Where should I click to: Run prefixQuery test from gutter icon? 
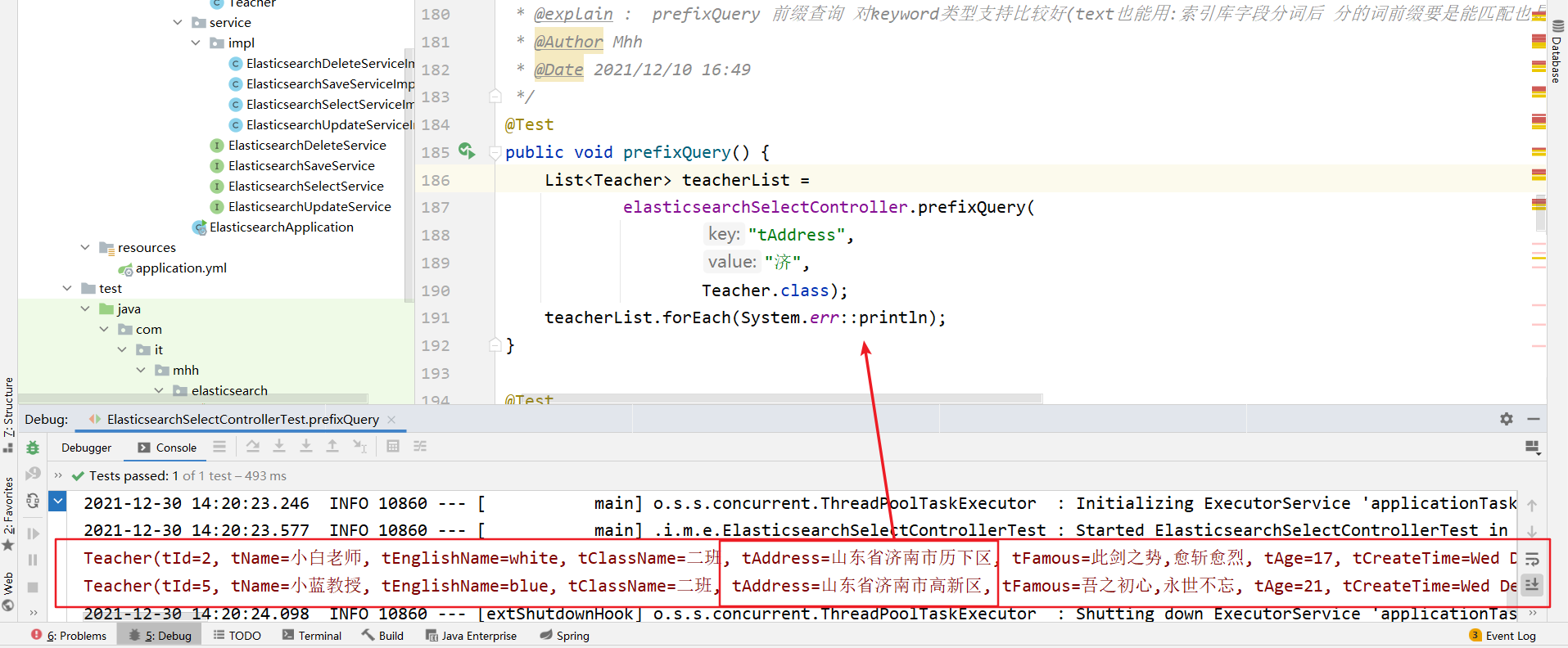467,151
